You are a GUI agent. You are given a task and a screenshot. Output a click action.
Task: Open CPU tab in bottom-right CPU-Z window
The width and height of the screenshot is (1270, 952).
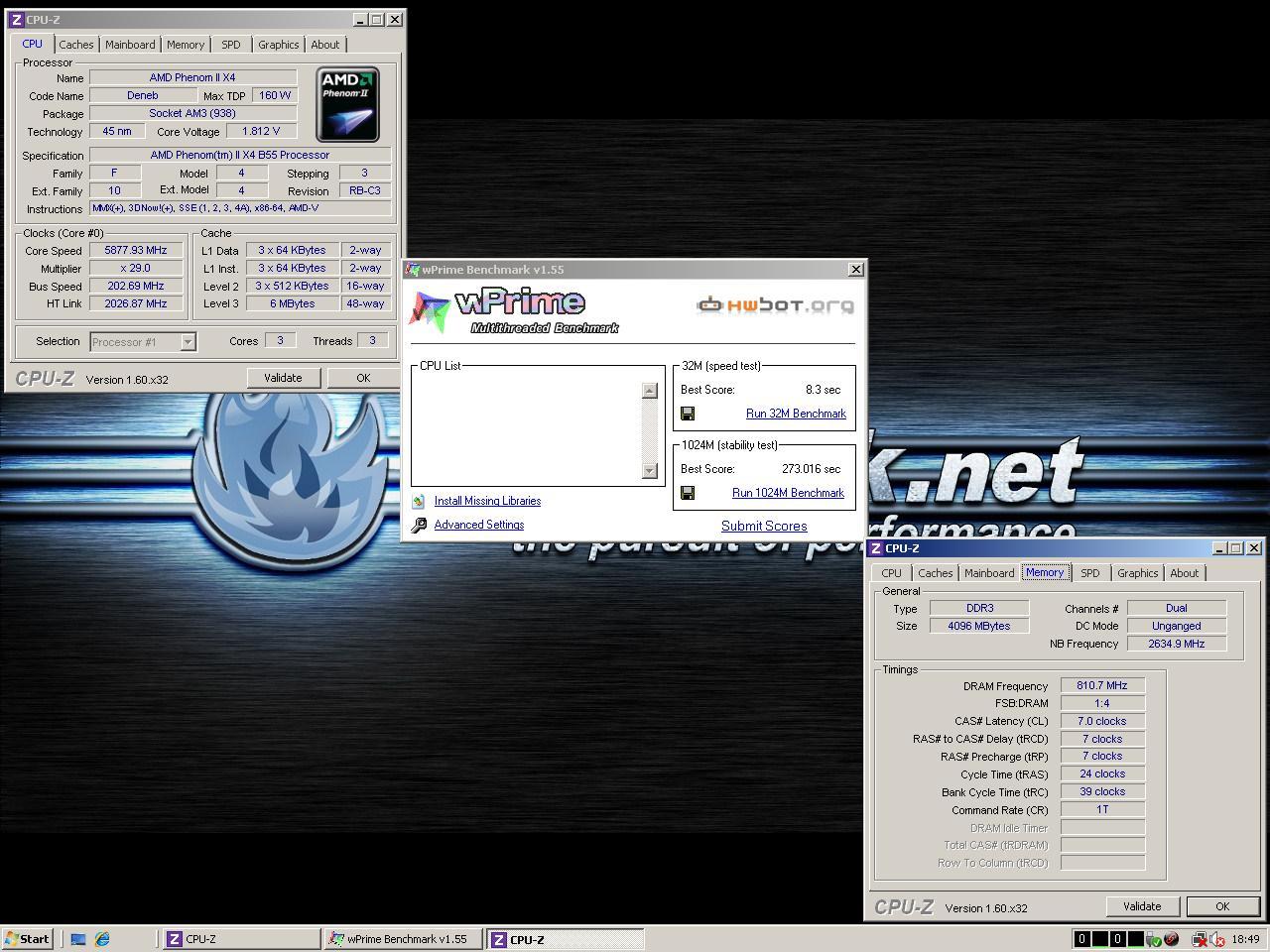[x=892, y=573]
